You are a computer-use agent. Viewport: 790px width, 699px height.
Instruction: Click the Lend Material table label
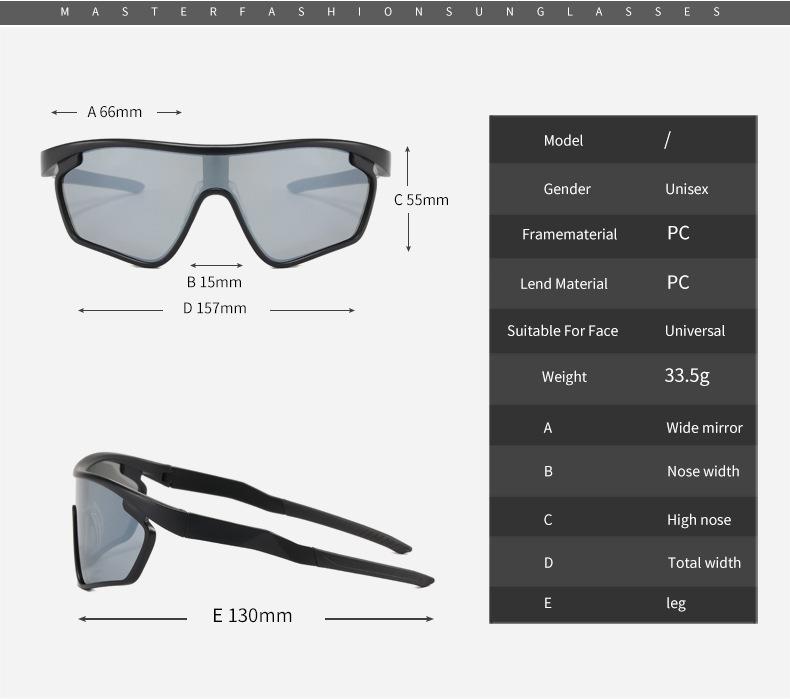[563, 284]
